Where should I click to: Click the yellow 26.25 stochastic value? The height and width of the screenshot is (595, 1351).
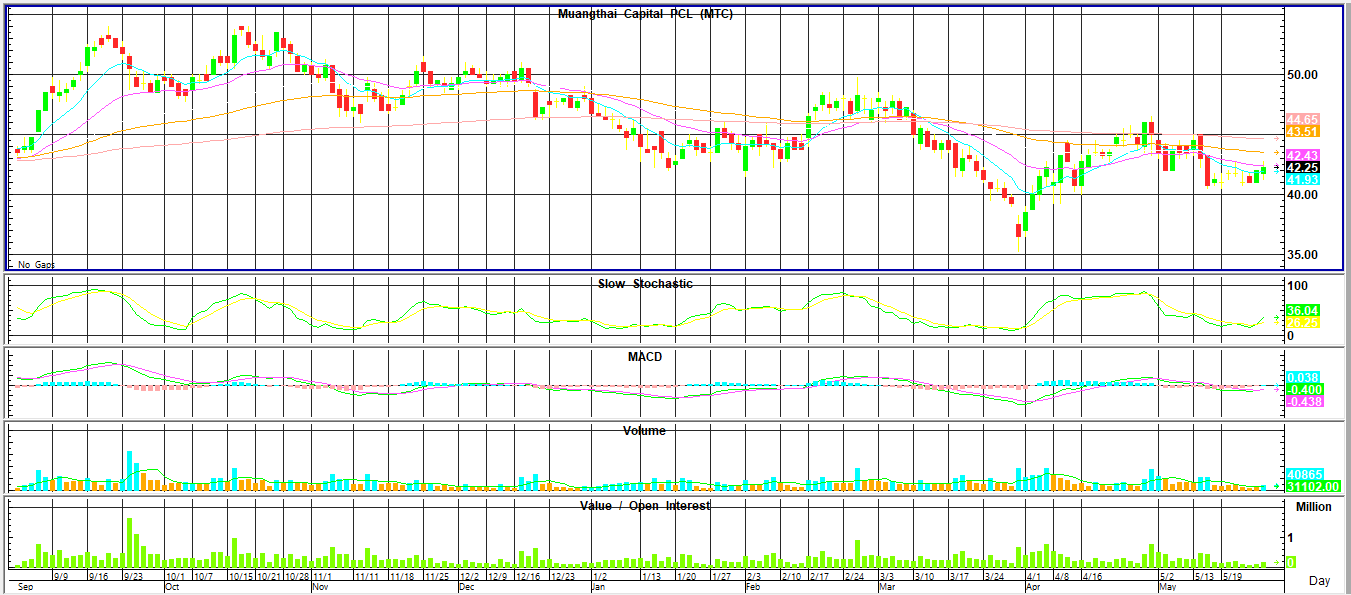pyautogui.click(x=1303, y=323)
